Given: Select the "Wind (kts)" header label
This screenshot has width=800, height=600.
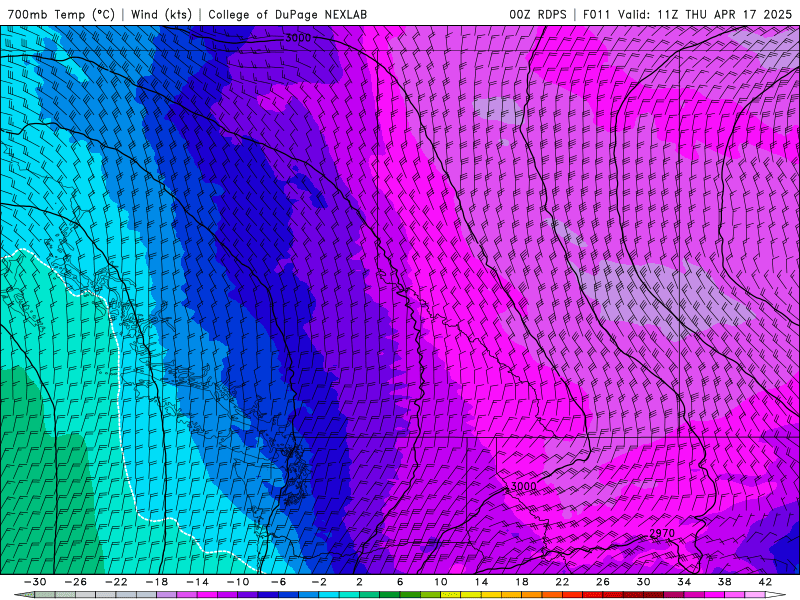Looking at the screenshot, I should (161, 14).
